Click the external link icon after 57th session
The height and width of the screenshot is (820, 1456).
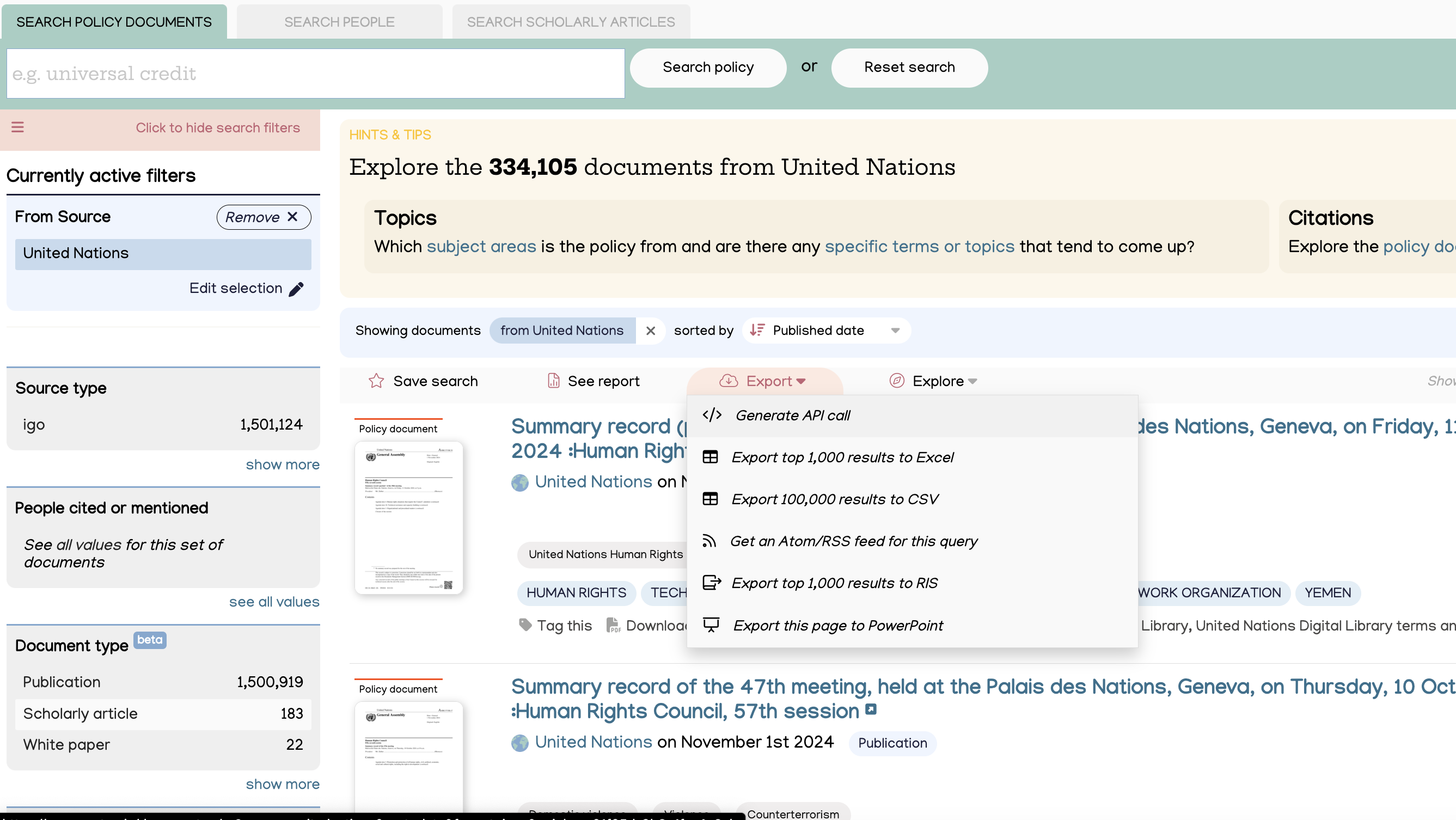point(871,710)
